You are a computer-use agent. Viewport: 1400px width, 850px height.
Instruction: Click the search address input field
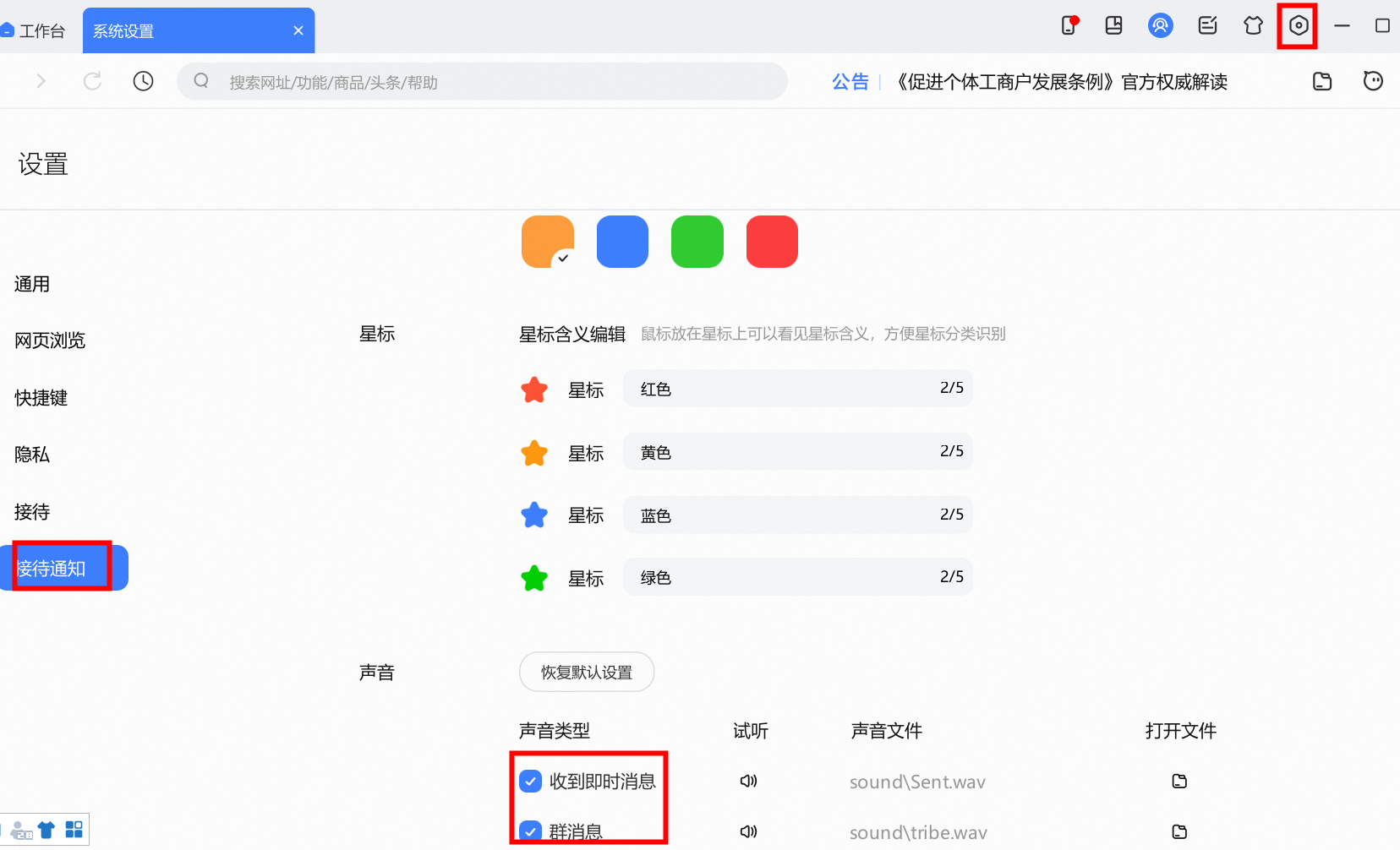(482, 81)
